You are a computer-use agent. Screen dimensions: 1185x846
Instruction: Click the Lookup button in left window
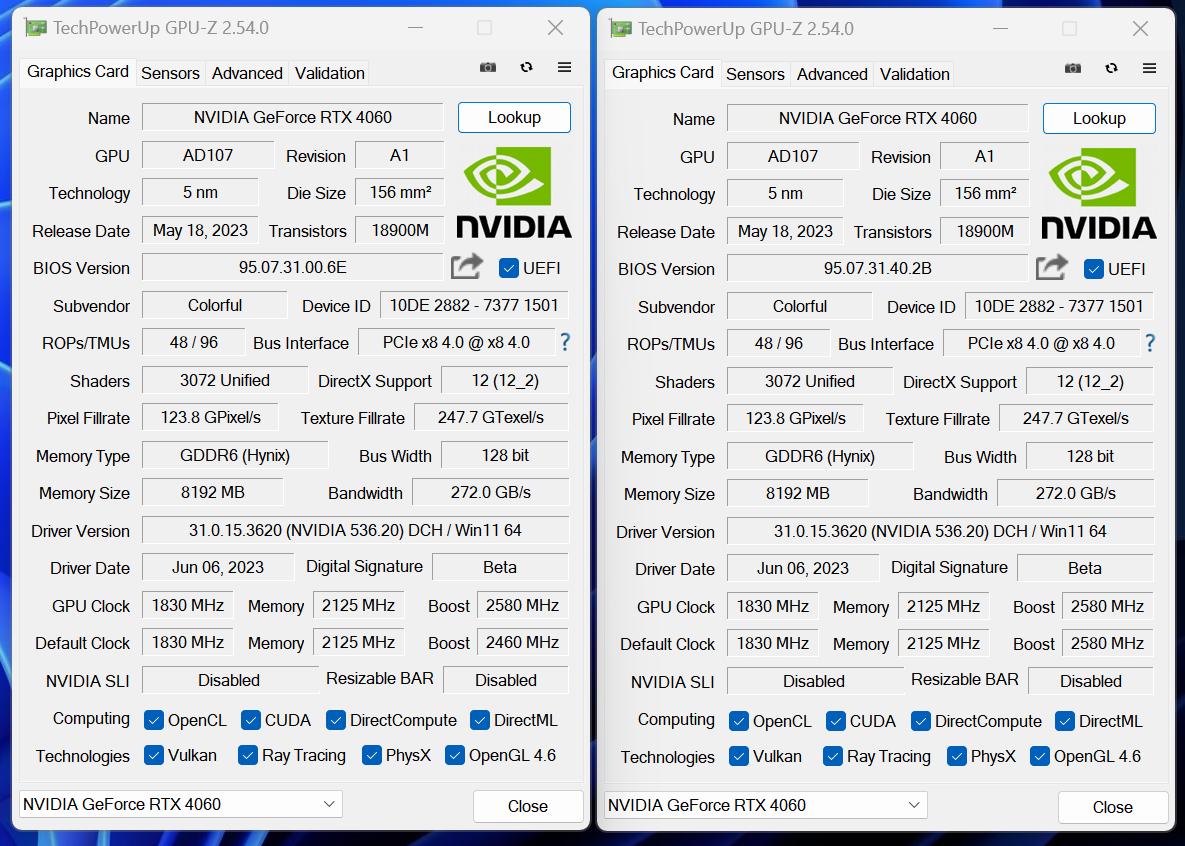[x=514, y=117]
